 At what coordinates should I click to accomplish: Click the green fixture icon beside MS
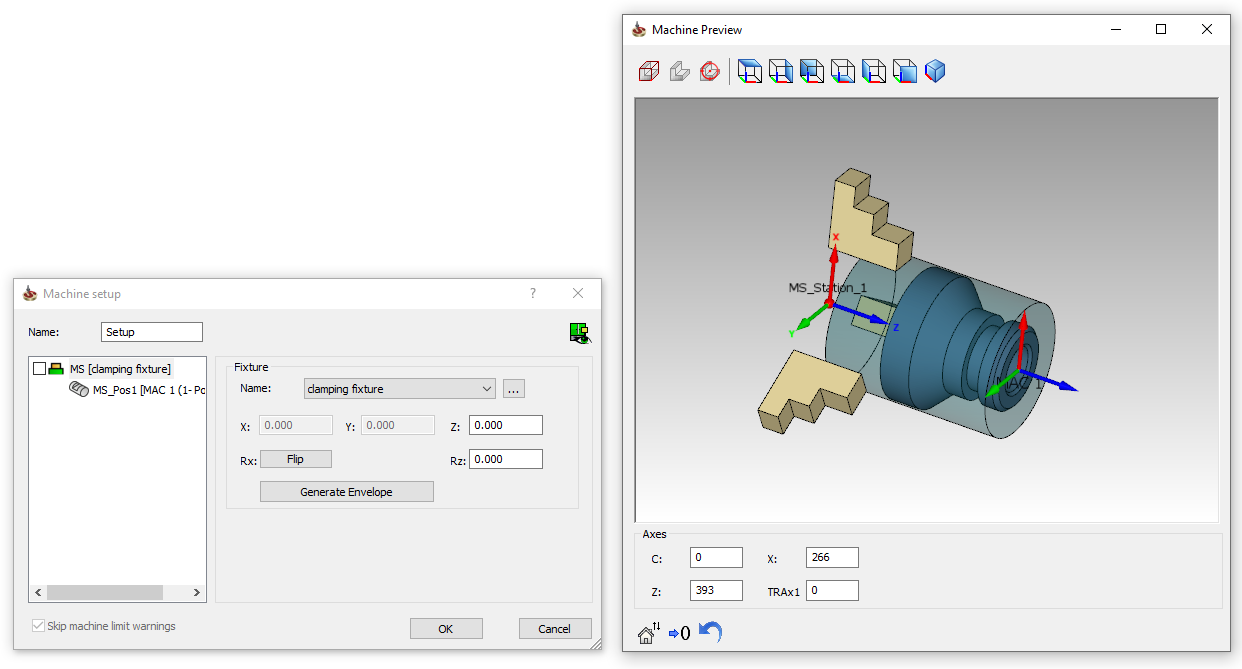(57, 369)
